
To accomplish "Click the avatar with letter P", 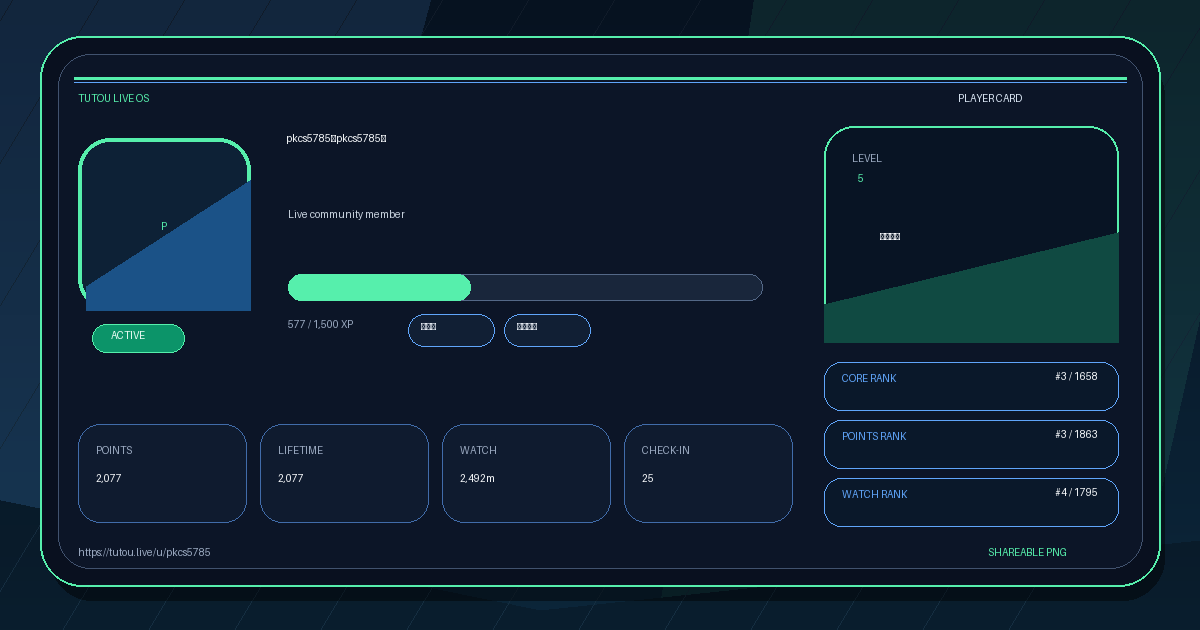I will coord(165,225).
